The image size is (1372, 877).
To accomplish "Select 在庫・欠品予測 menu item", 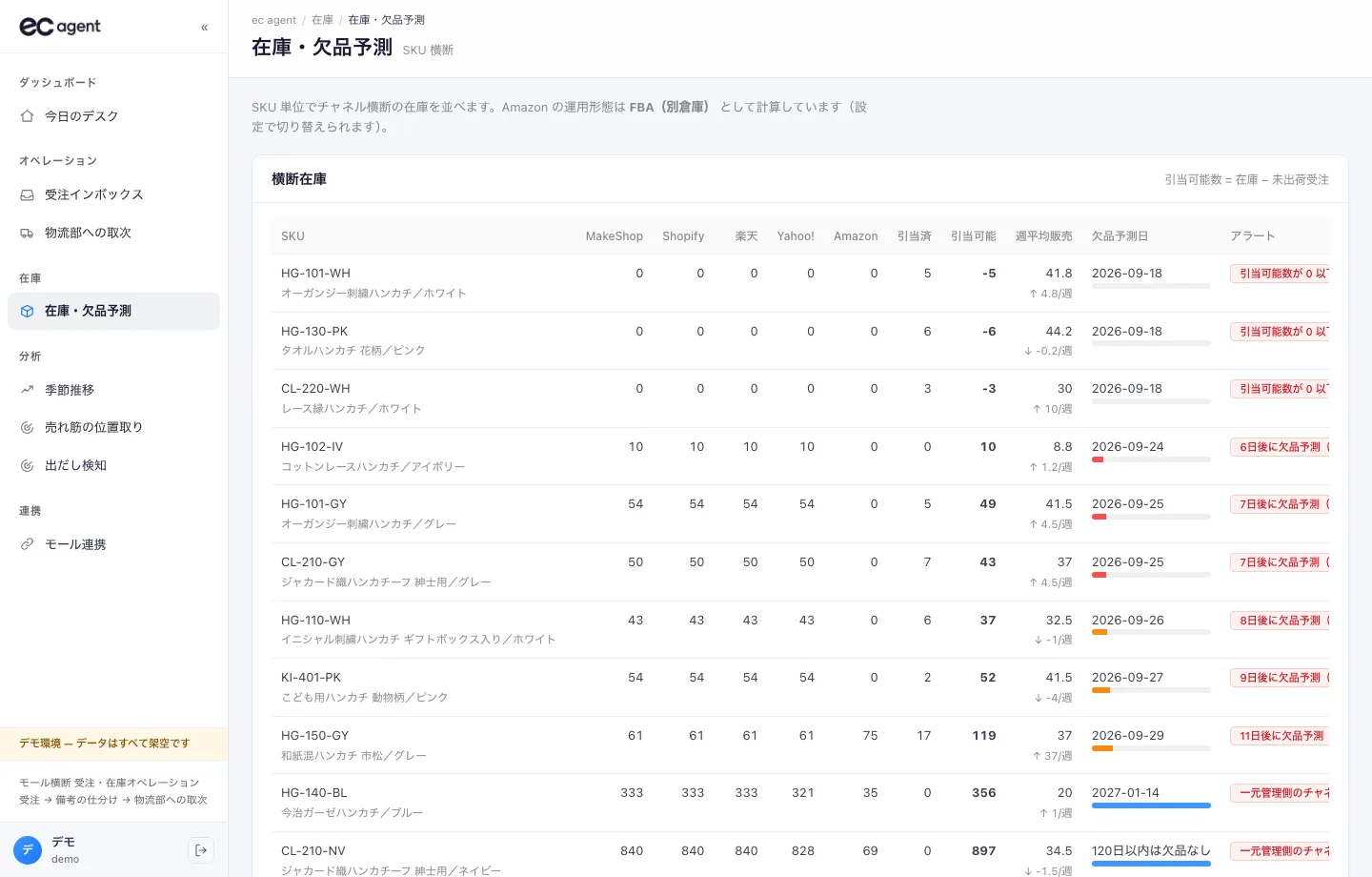I will (113, 311).
